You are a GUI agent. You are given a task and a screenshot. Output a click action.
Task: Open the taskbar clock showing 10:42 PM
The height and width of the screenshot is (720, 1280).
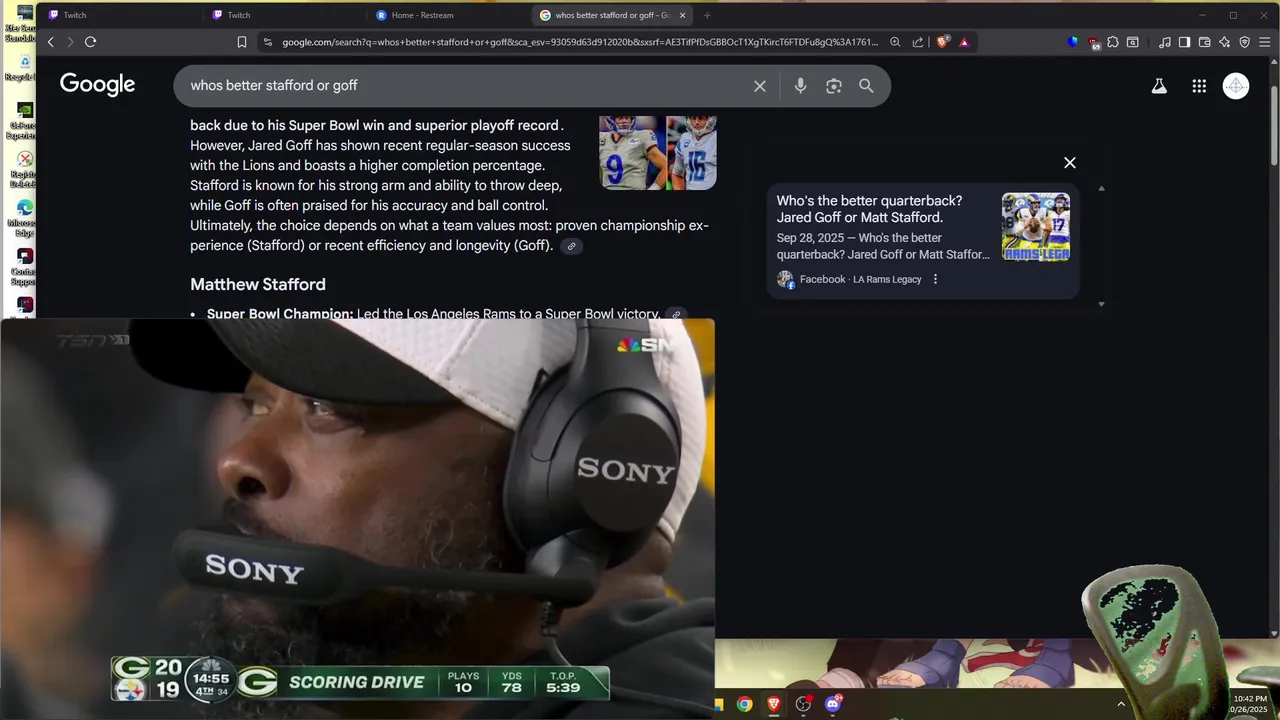point(1250,704)
